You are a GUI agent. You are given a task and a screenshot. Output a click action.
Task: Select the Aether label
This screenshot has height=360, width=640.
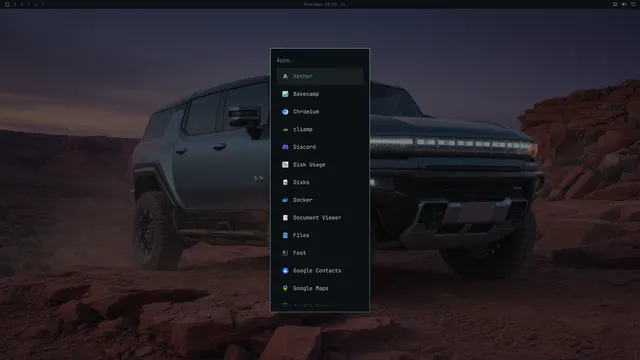302,76
